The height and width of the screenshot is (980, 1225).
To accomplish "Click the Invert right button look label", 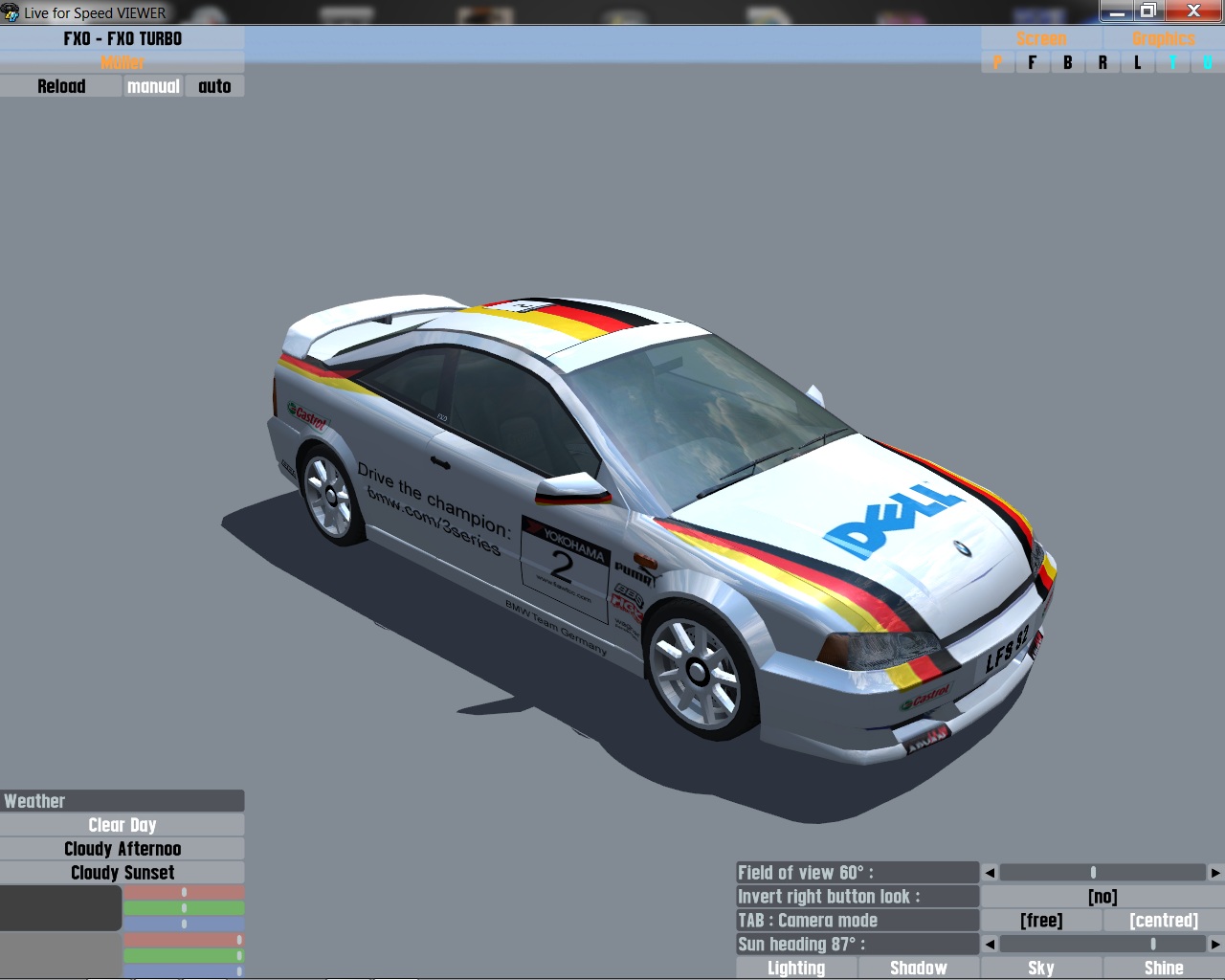I will click(857, 897).
